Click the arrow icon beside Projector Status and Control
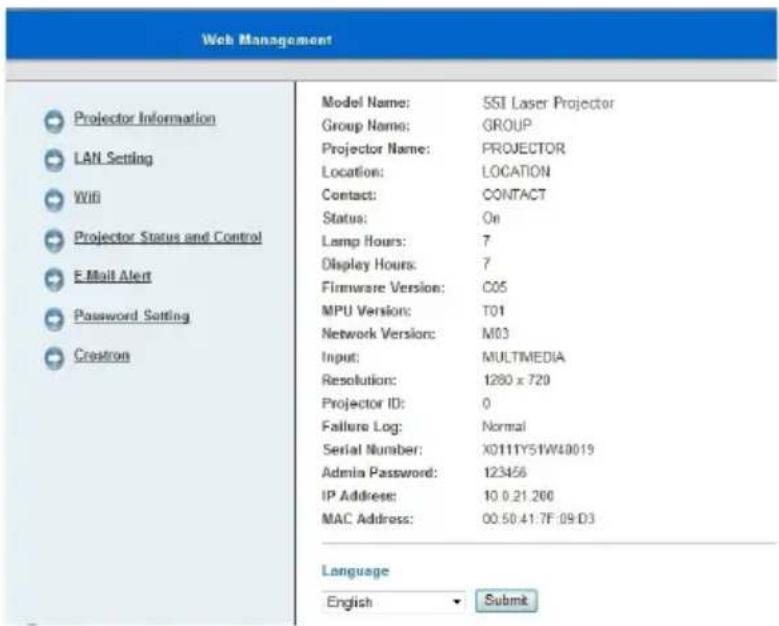 54,240
